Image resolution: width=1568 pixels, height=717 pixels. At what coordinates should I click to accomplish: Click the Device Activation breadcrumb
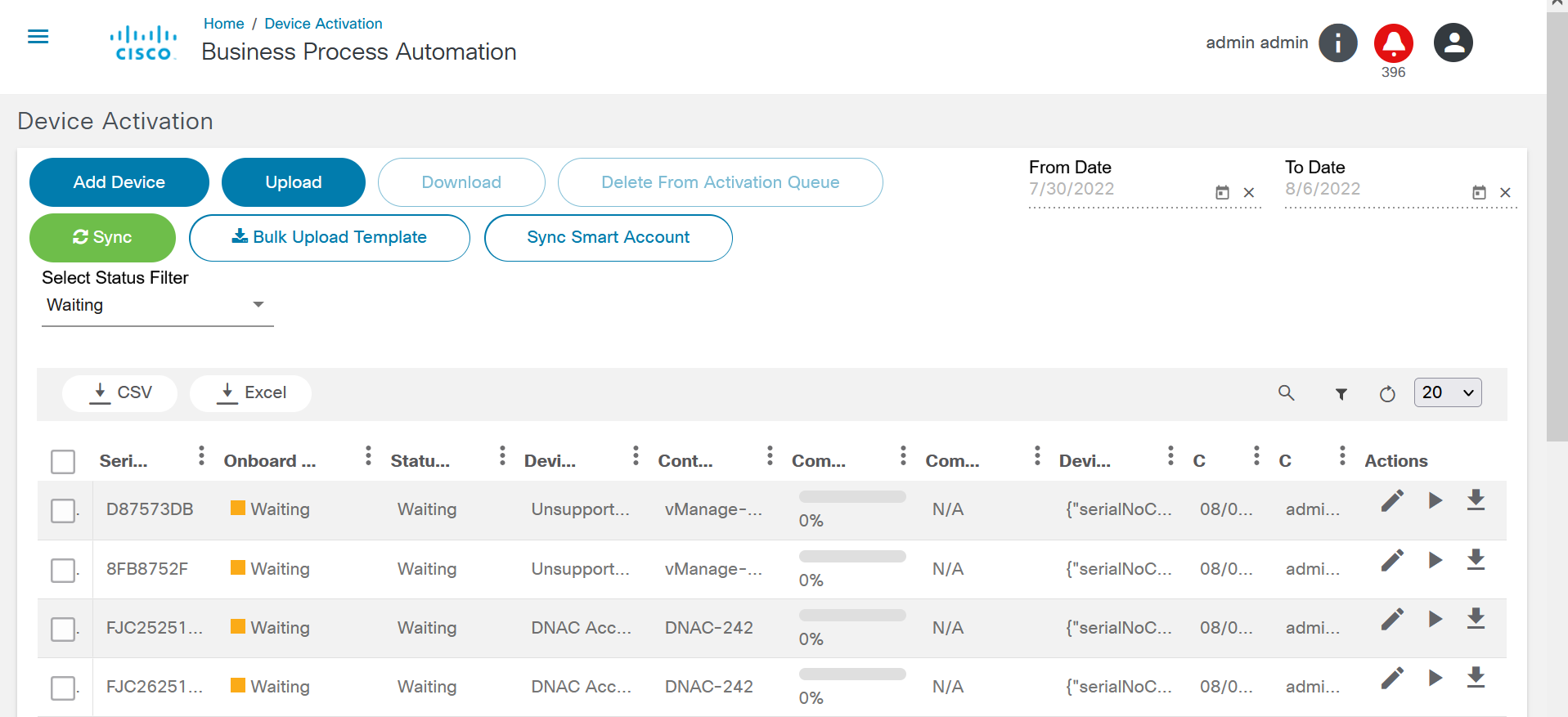(x=323, y=24)
